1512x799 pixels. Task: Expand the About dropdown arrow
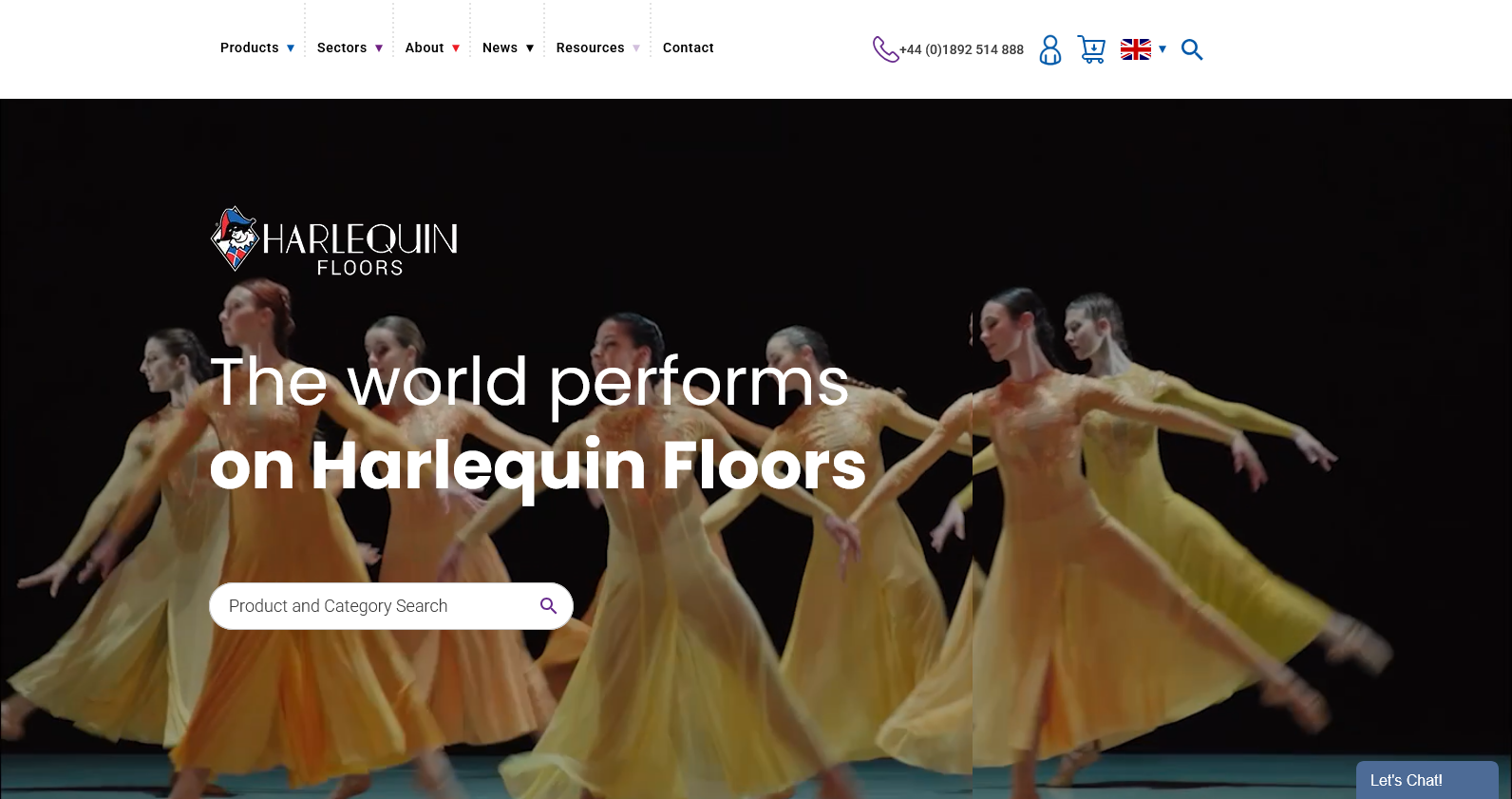(456, 48)
